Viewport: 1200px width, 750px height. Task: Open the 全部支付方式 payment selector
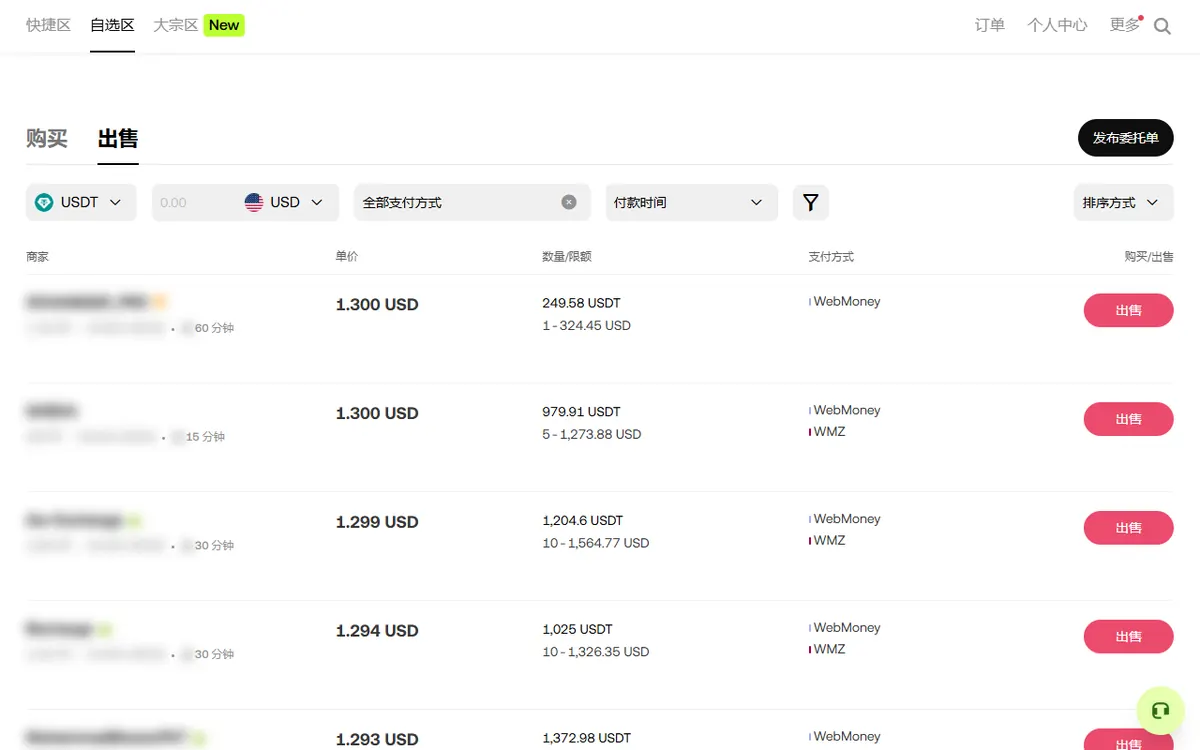471,202
